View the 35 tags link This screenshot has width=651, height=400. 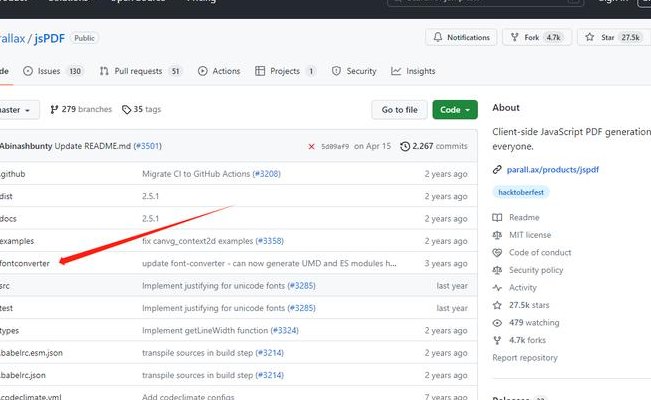pos(141,109)
